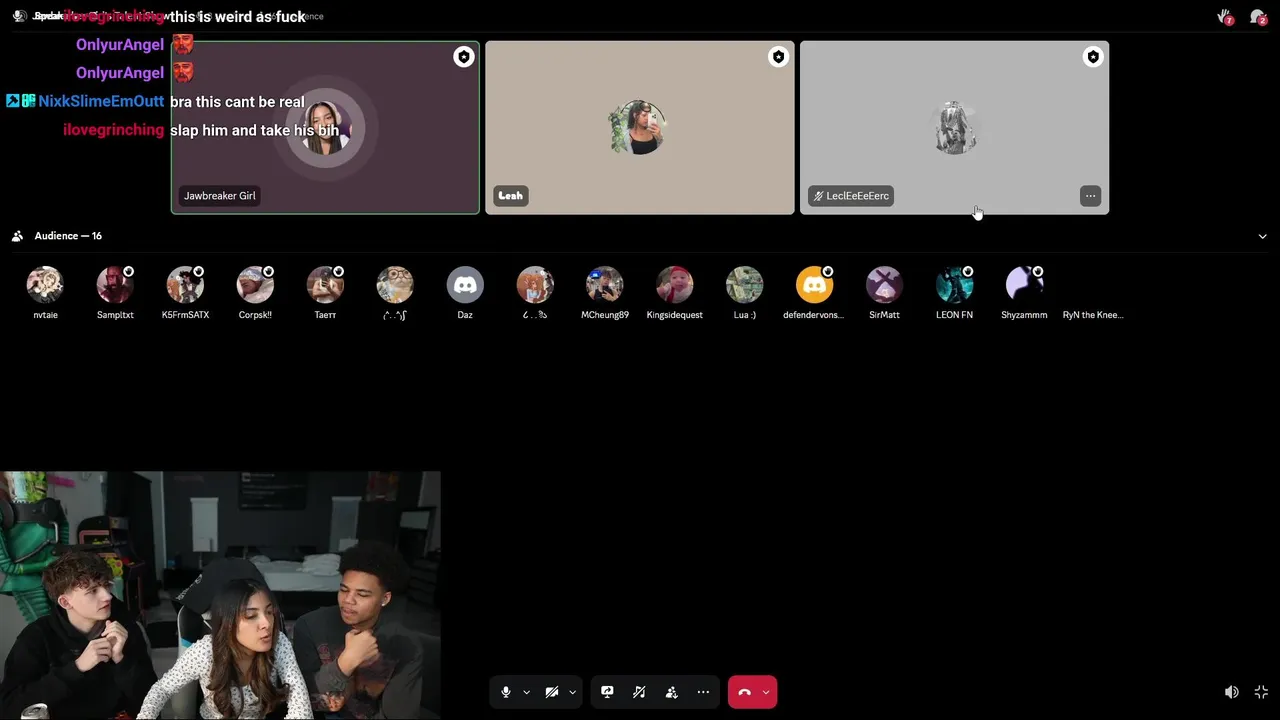Open audience member Kingsidequest avatar
This screenshot has width=1280, height=720.
click(675, 285)
